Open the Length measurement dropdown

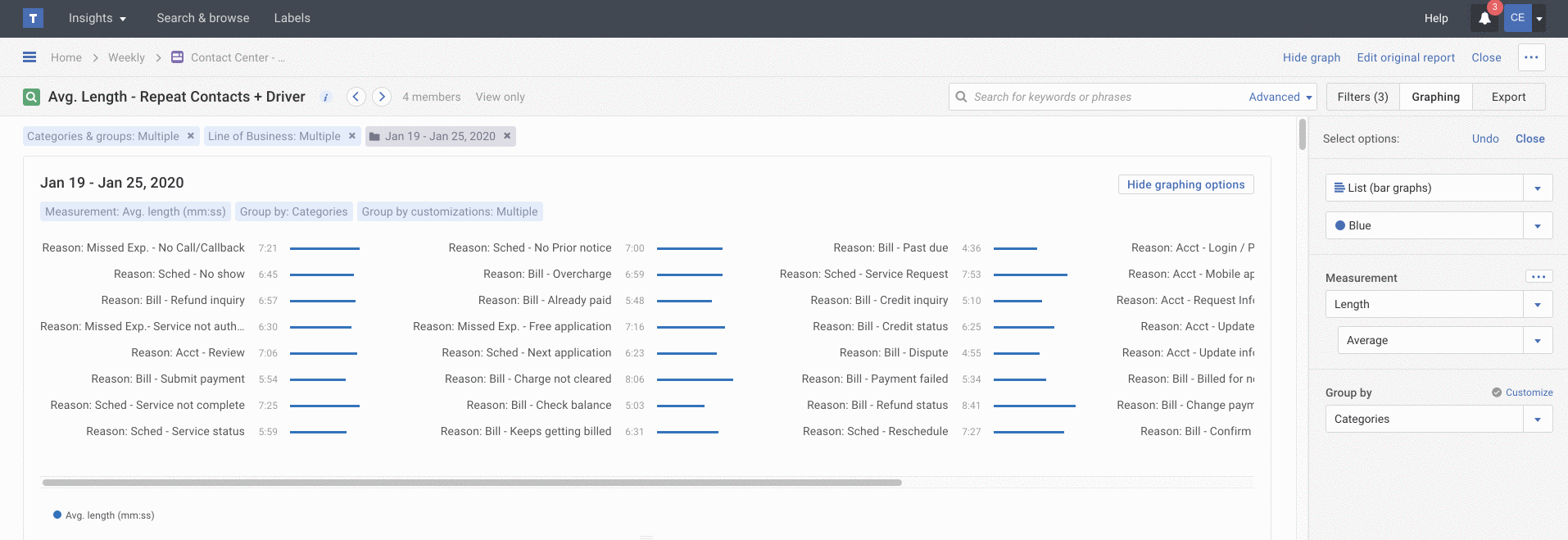tap(1537, 304)
